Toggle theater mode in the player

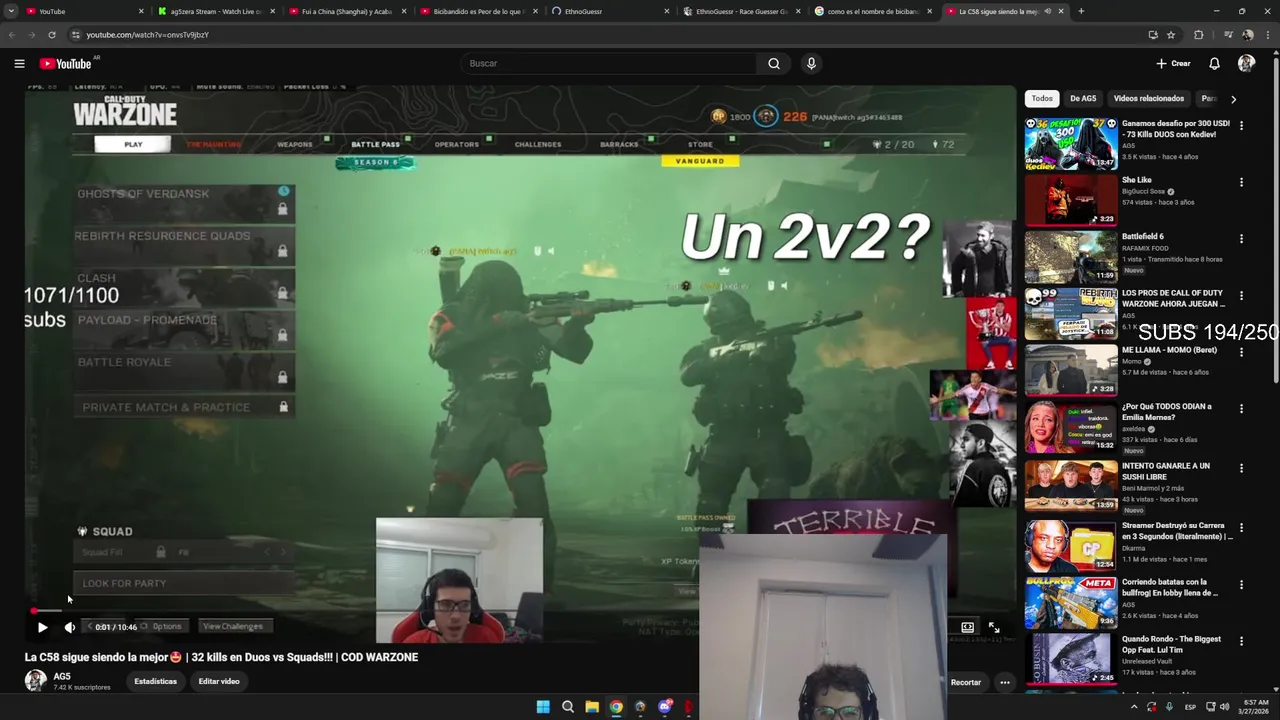click(x=967, y=627)
